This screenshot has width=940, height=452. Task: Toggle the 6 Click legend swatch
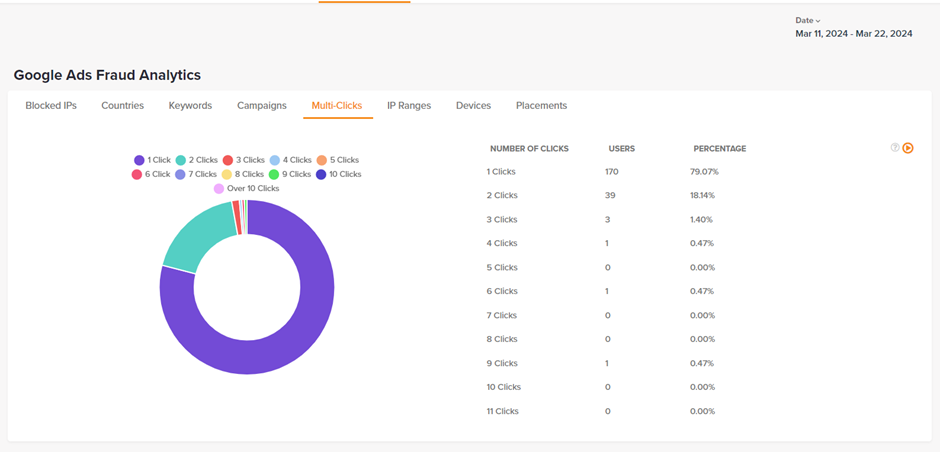point(137,174)
